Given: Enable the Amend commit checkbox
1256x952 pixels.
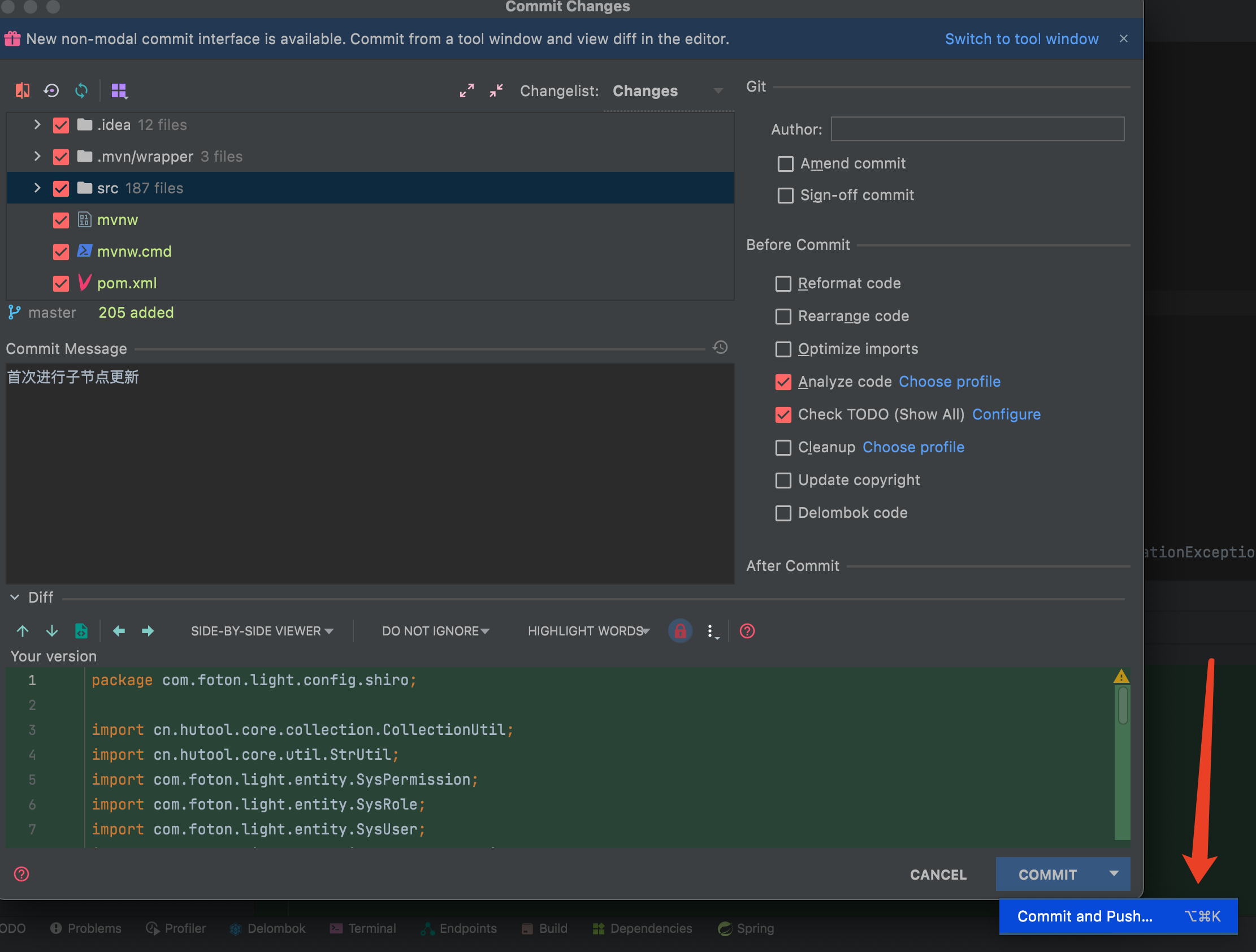Looking at the screenshot, I should [x=785, y=163].
